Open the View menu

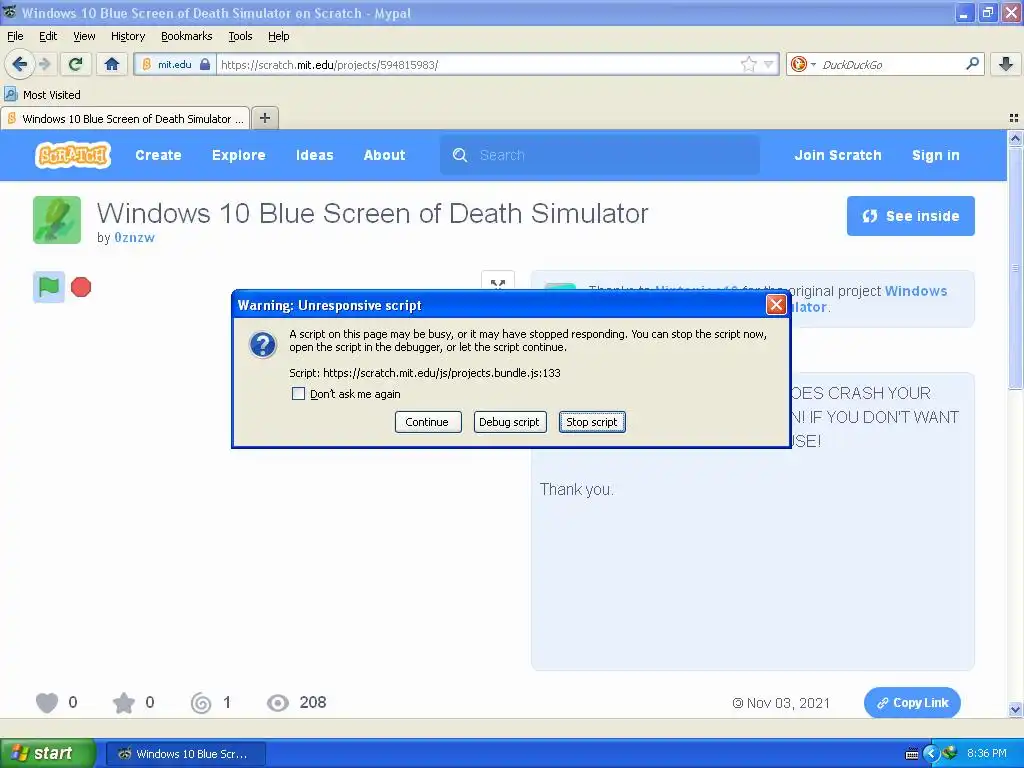[x=84, y=36]
